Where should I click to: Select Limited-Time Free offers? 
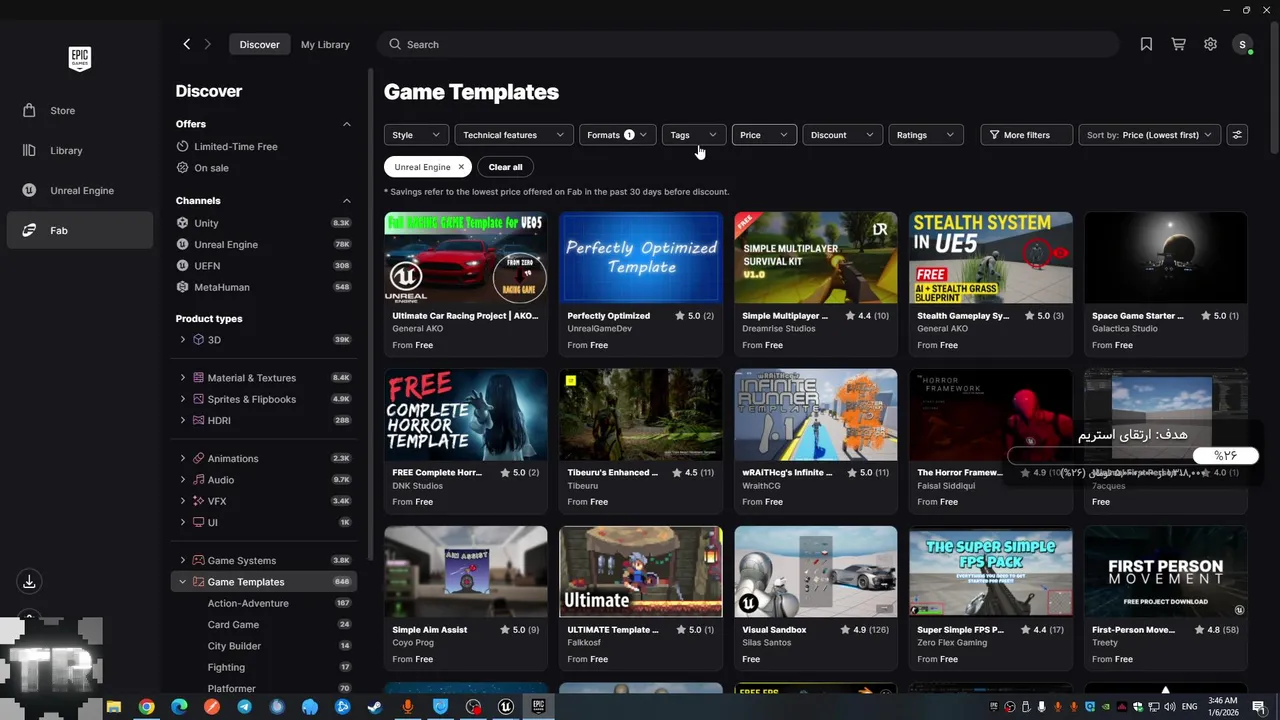(236, 147)
